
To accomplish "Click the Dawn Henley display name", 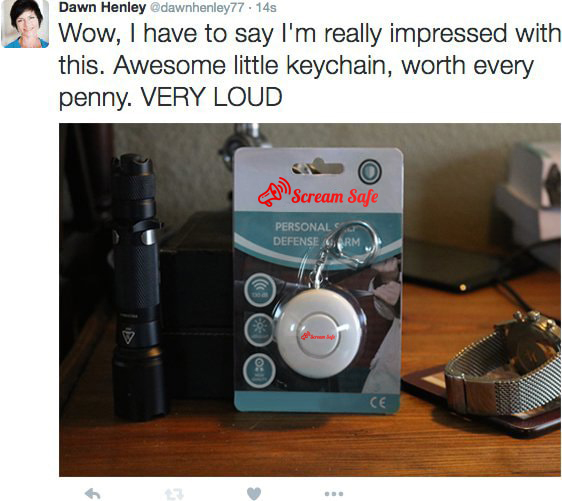I will [102, 7].
